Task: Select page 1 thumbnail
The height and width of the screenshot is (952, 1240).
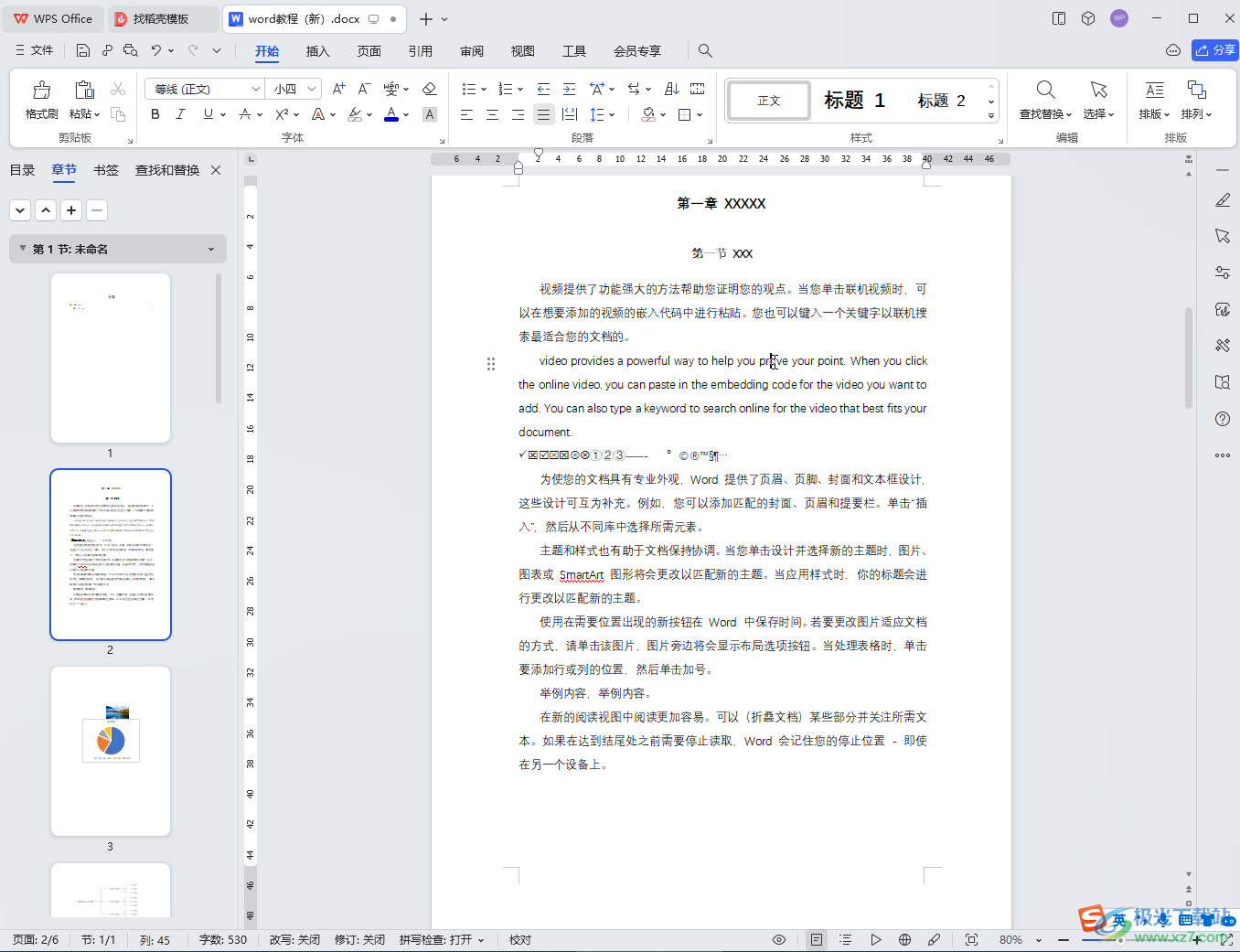Action: click(111, 358)
